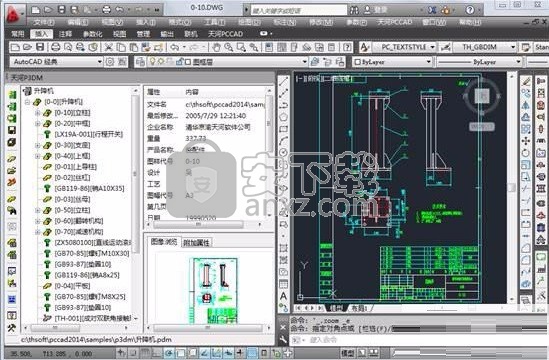Select the Rotate tool in modify toolbar
The width and height of the screenshot is (549, 360).
[x=526, y=153]
